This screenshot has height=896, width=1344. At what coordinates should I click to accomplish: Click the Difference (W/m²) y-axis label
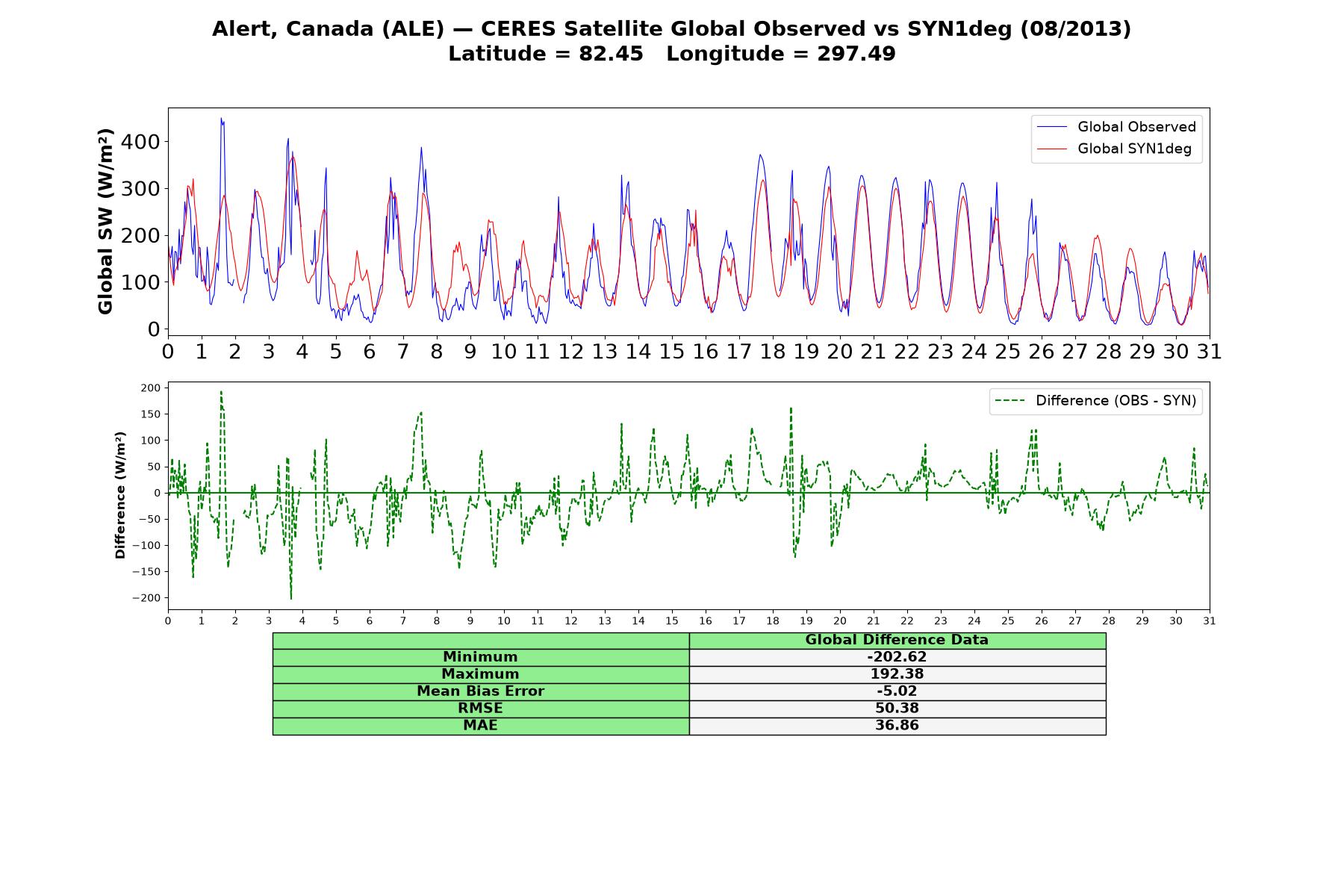coord(120,495)
